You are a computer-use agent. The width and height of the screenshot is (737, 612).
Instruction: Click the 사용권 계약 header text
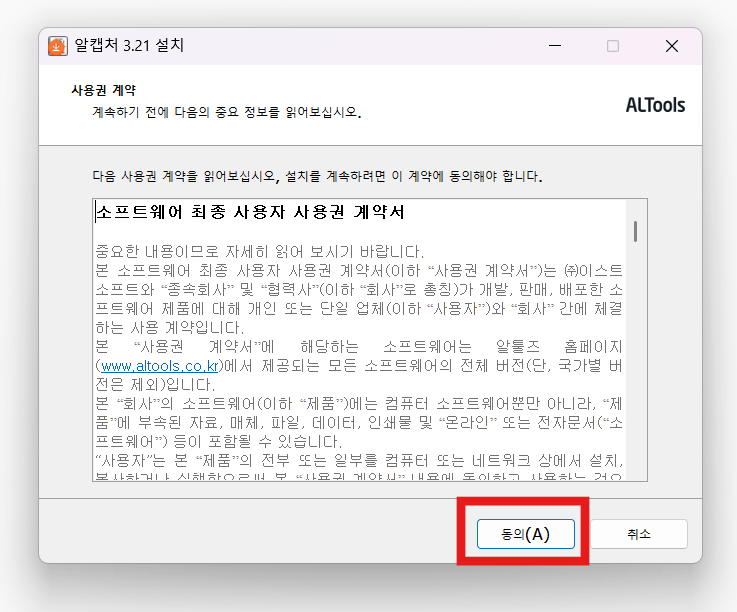pos(103,90)
